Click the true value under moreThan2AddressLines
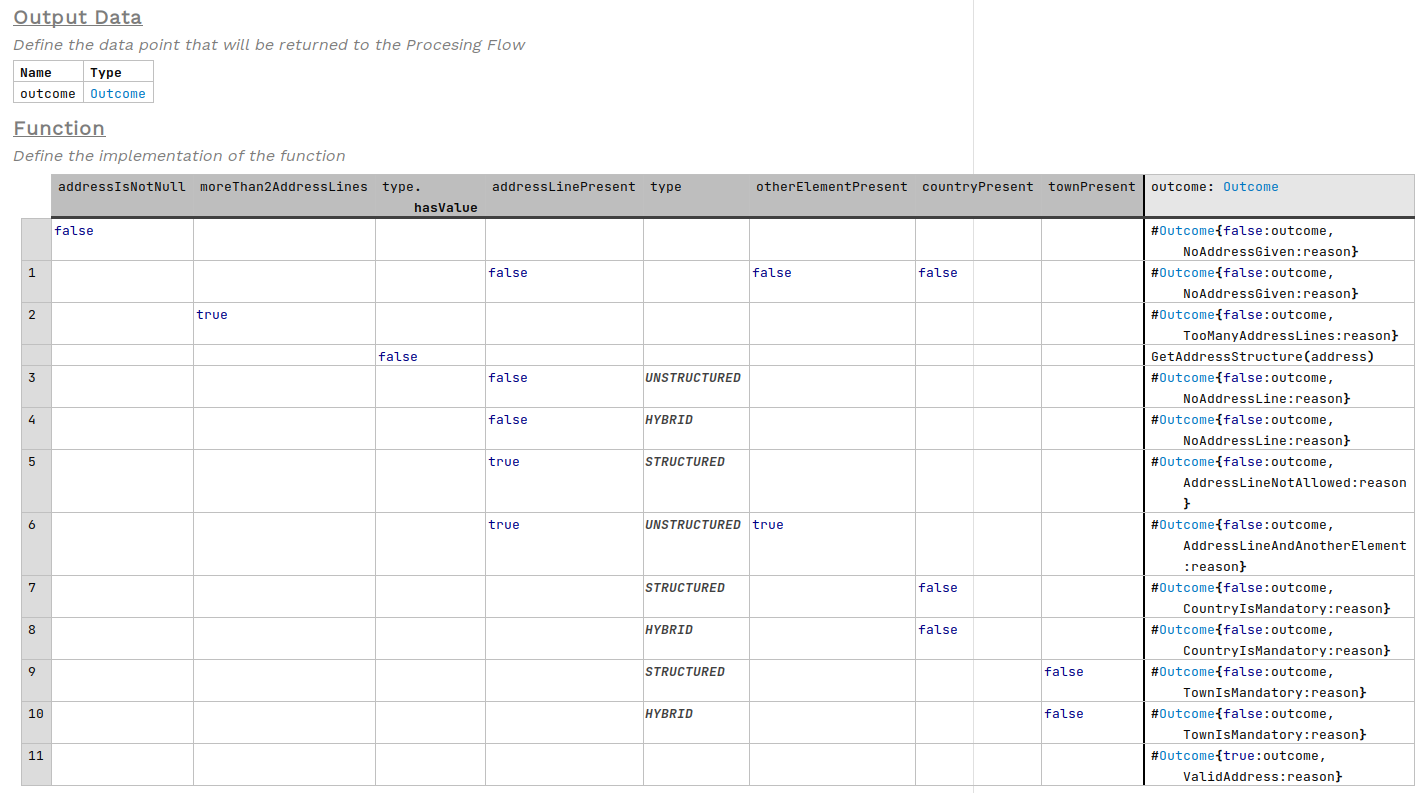1420x793 pixels. click(x=212, y=314)
